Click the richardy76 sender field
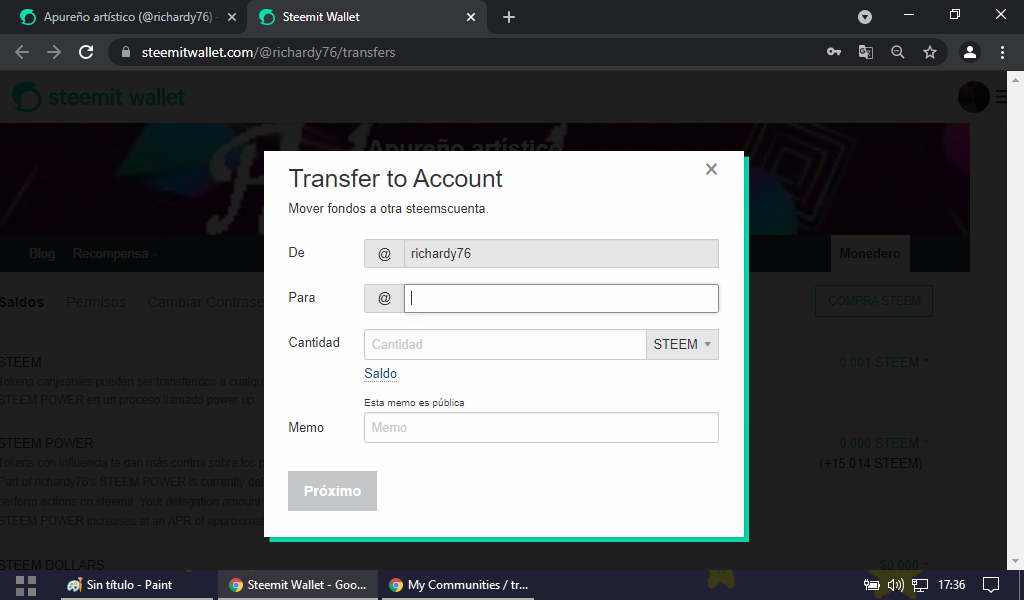Image resolution: width=1024 pixels, height=600 pixels. pos(561,253)
